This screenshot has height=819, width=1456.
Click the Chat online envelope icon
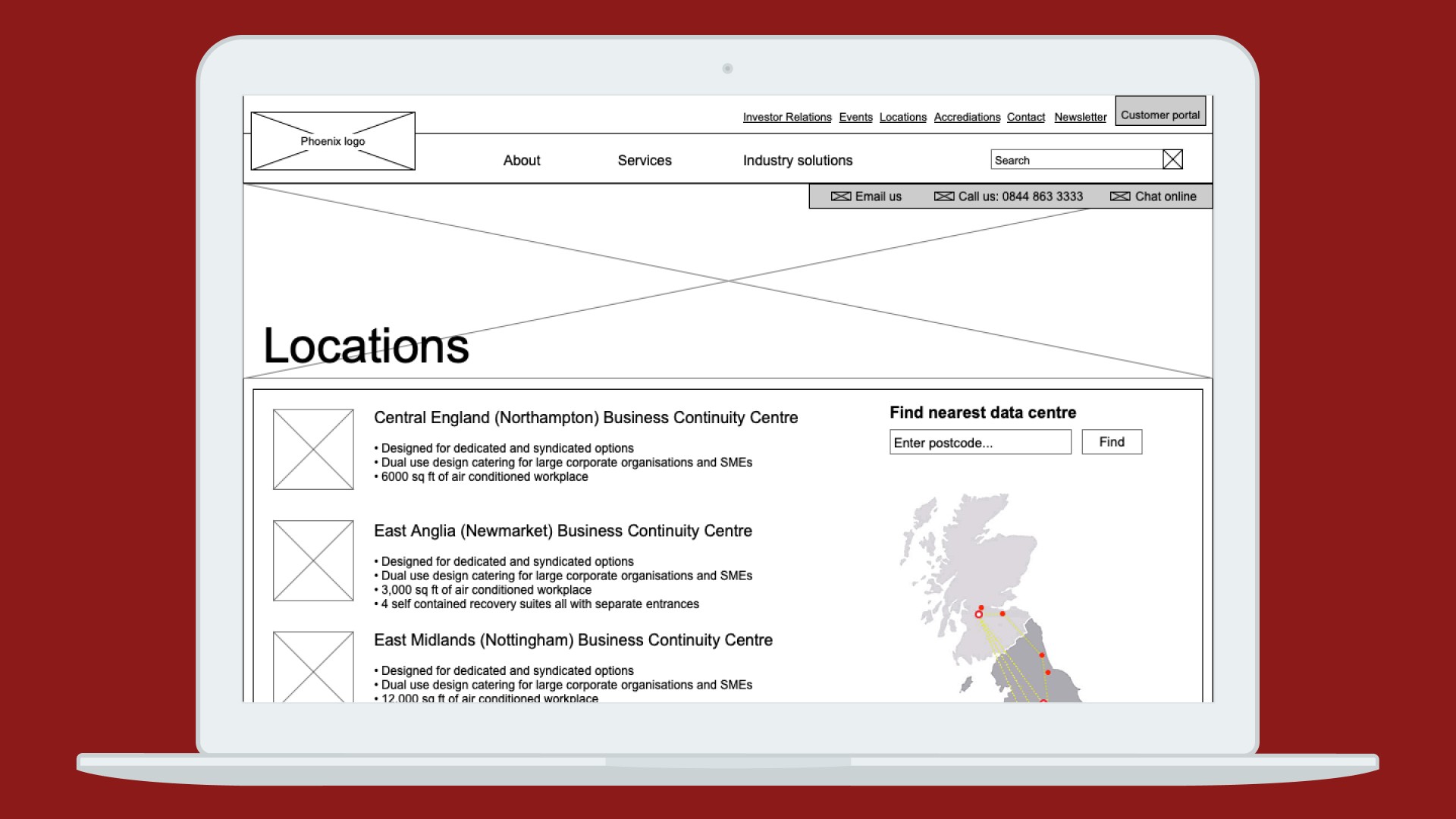click(1119, 196)
